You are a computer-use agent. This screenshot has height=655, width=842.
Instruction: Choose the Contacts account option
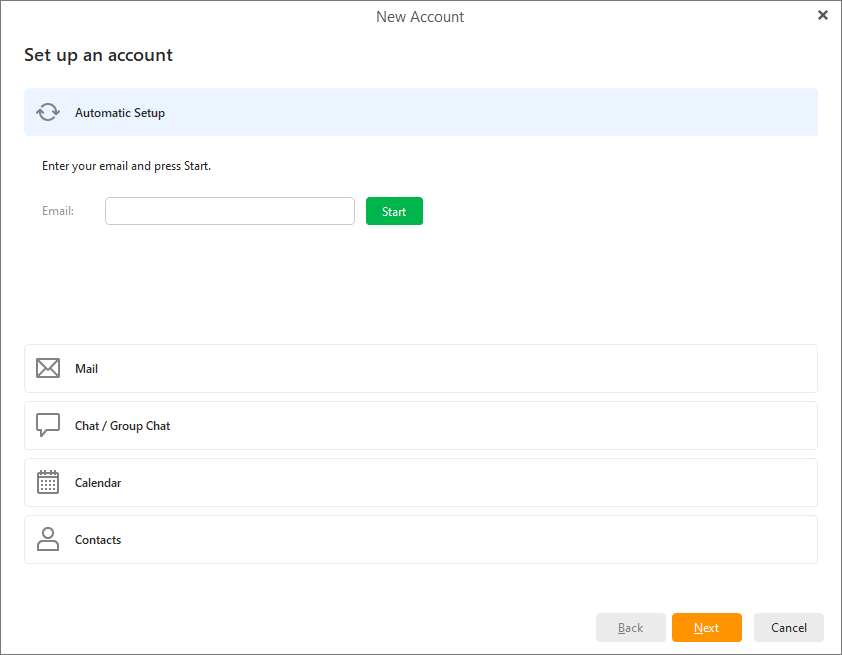[420, 540]
